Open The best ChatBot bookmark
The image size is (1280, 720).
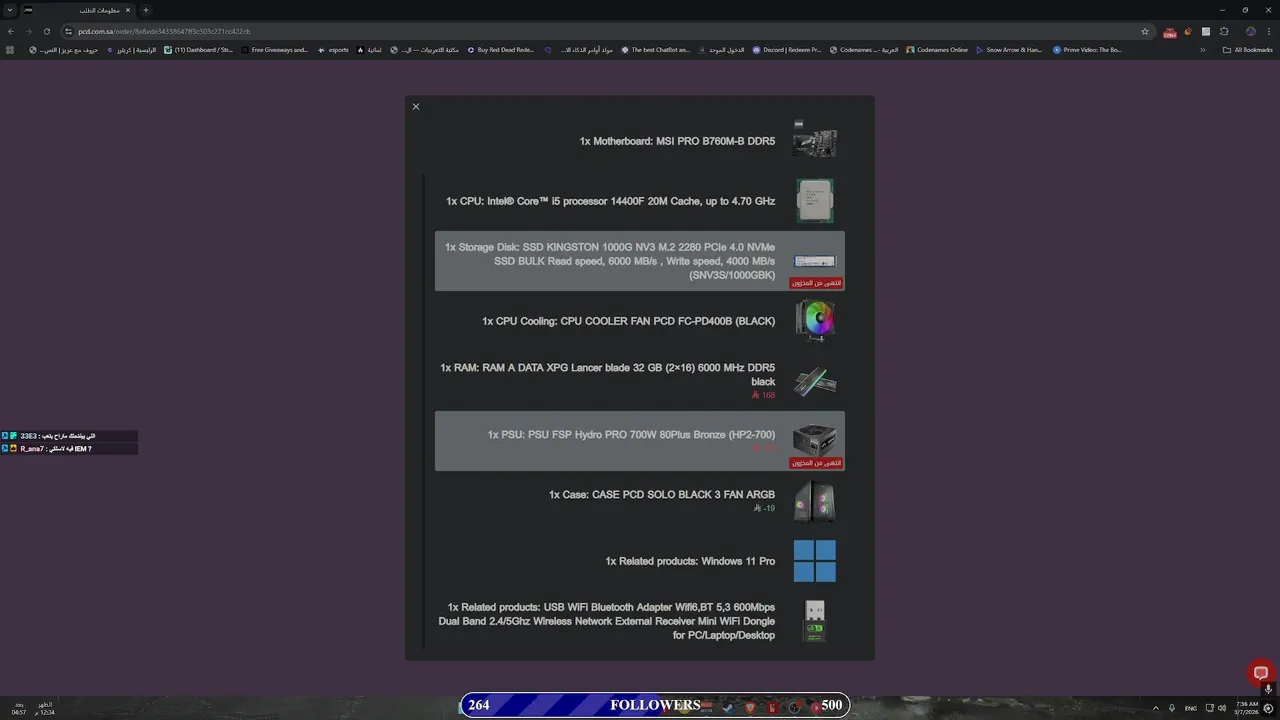click(655, 50)
